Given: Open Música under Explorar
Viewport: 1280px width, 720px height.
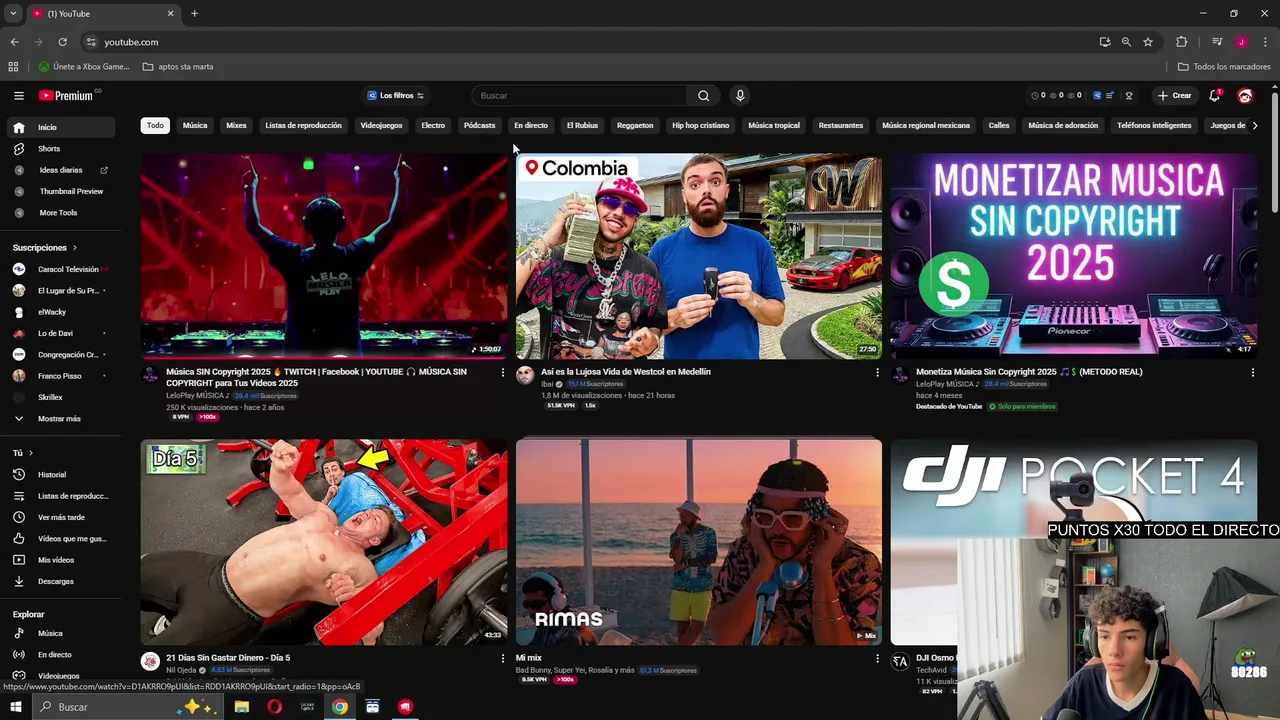Looking at the screenshot, I should click(x=62, y=633).
